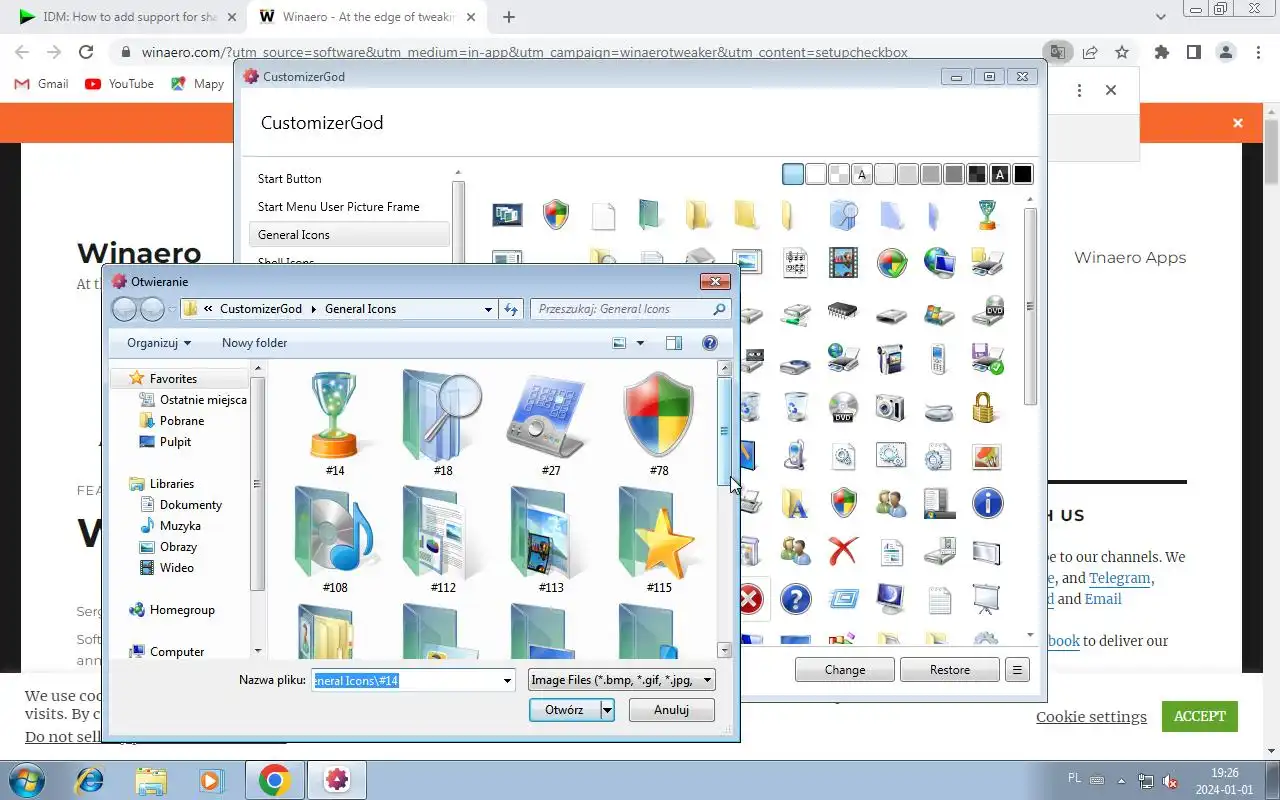Choose the solid black background swatch
The image size is (1280, 800).
point(1022,175)
